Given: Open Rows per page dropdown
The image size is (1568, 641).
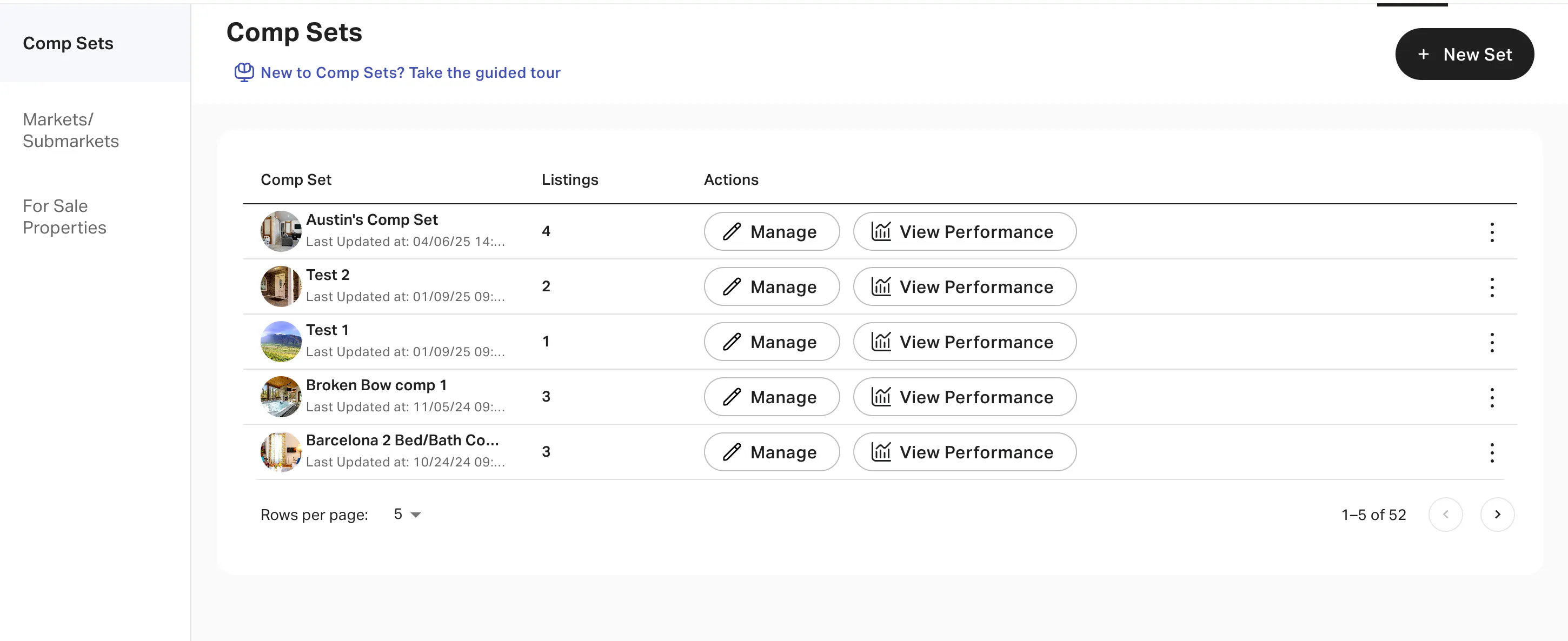Looking at the screenshot, I should [x=407, y=515].
